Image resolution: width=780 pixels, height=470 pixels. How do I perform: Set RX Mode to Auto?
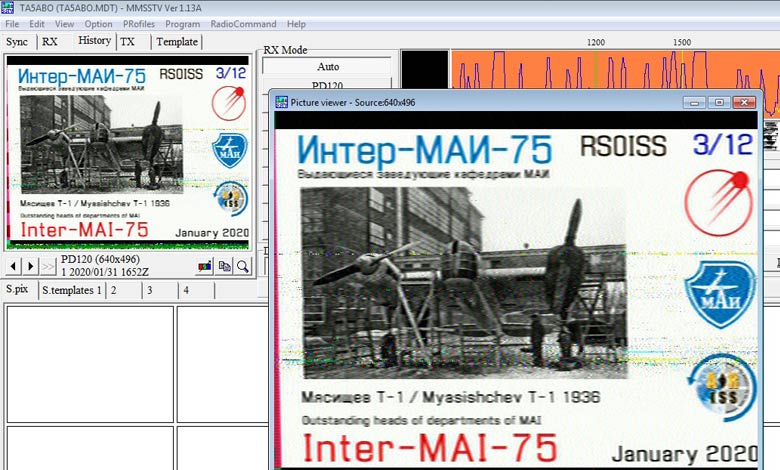(327, 67)
